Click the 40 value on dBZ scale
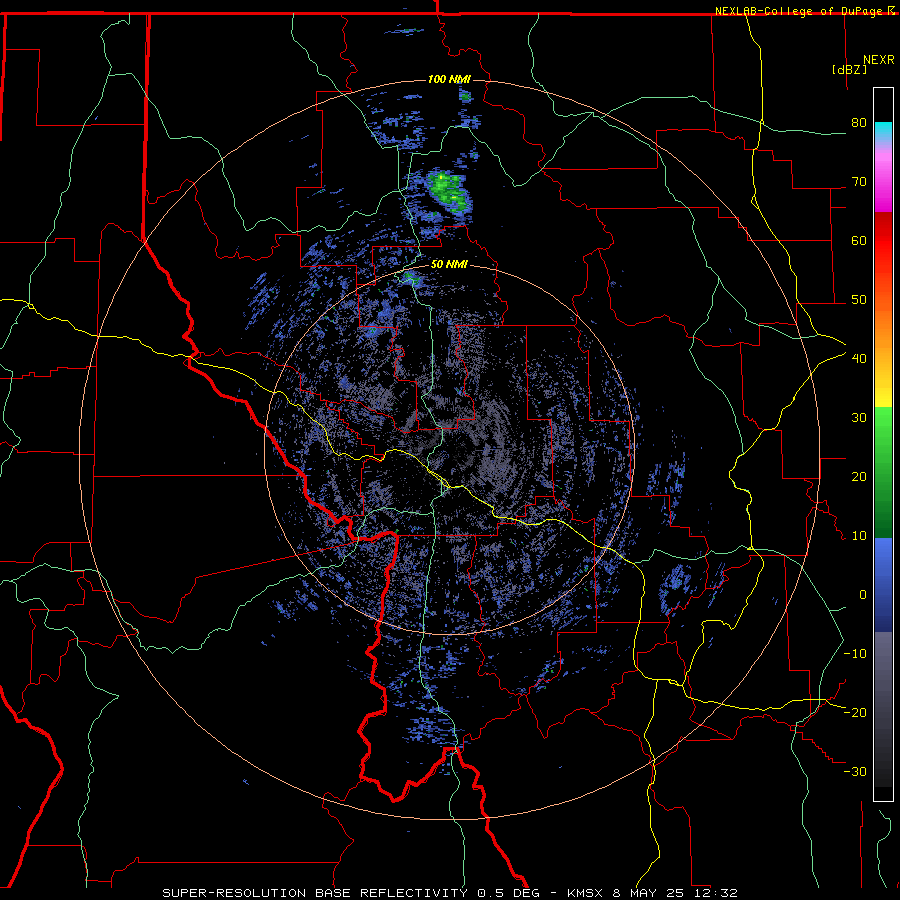This screenshot has height=900, width=900. [859, 359]
